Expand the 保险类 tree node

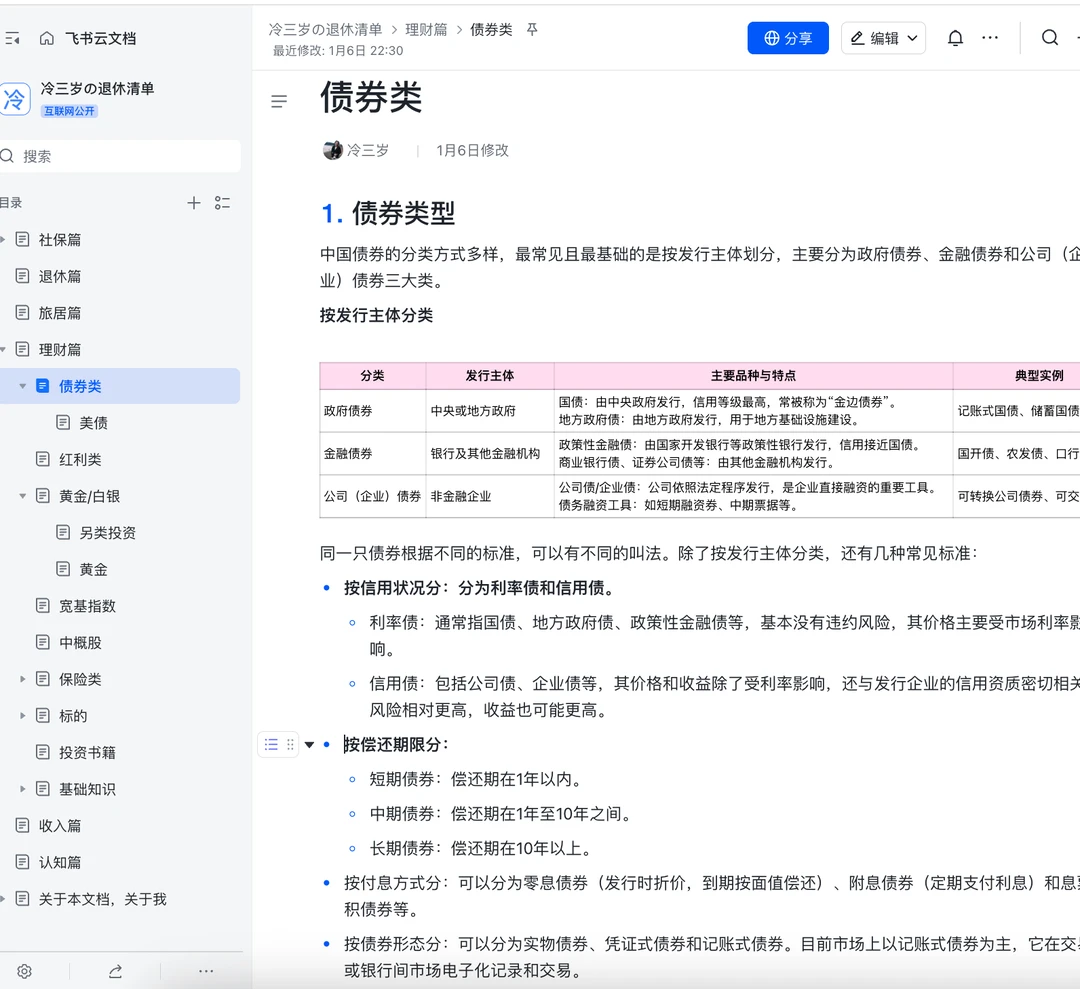pyautogui.click(x=23, y=679)
